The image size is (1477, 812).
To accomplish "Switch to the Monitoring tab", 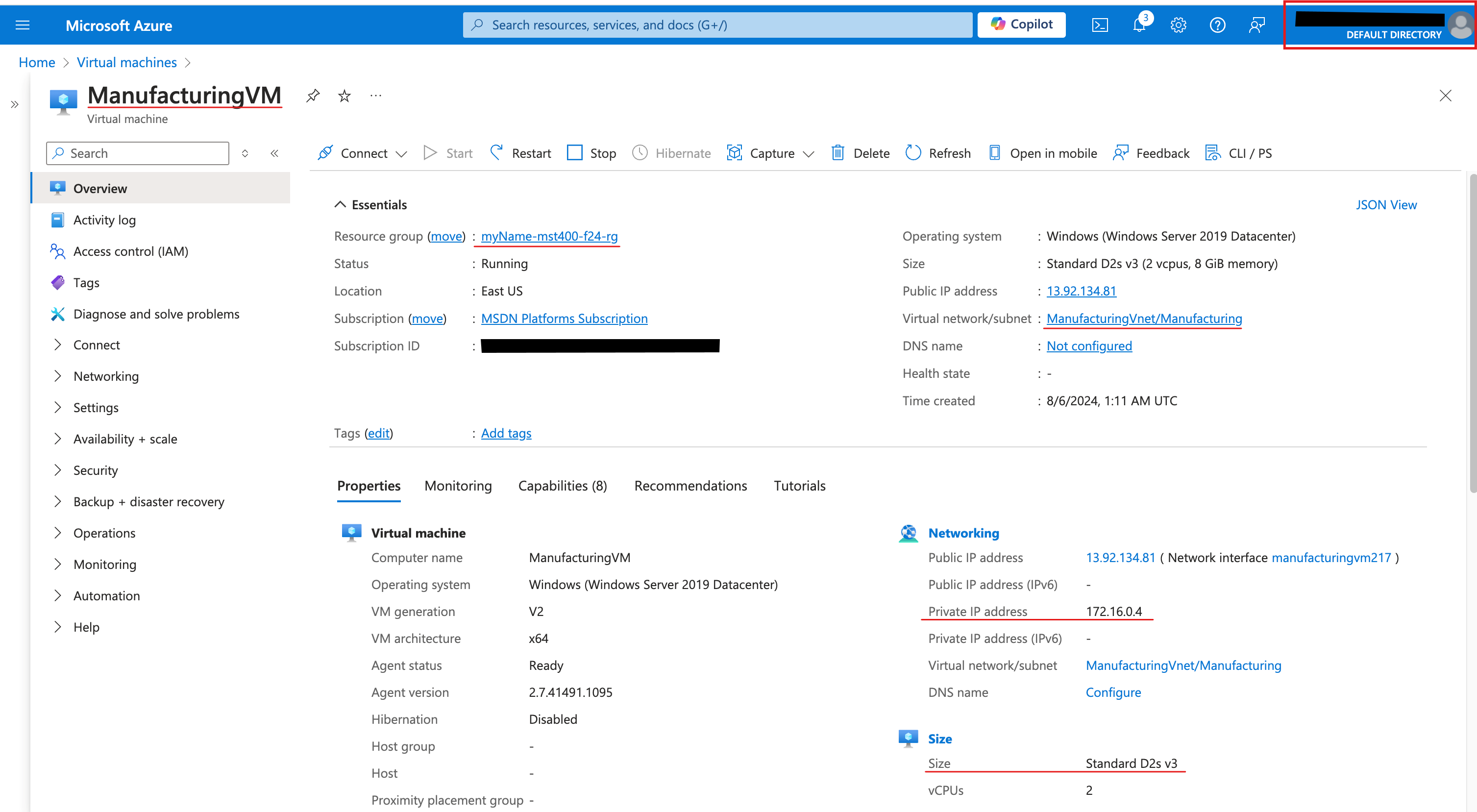I will click(458, 486).
